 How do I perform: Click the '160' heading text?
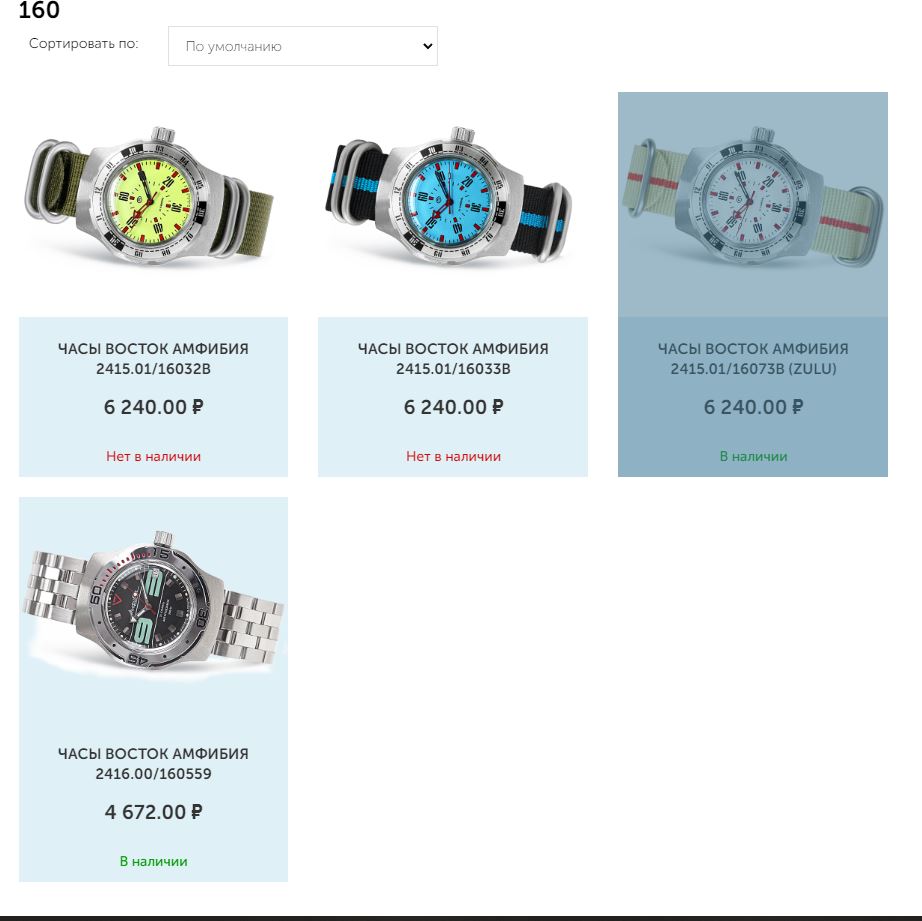pos(39,10)
